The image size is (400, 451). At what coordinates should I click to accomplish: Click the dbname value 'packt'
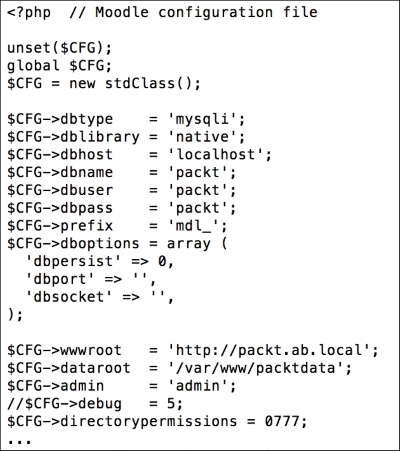tap(198, 172)
